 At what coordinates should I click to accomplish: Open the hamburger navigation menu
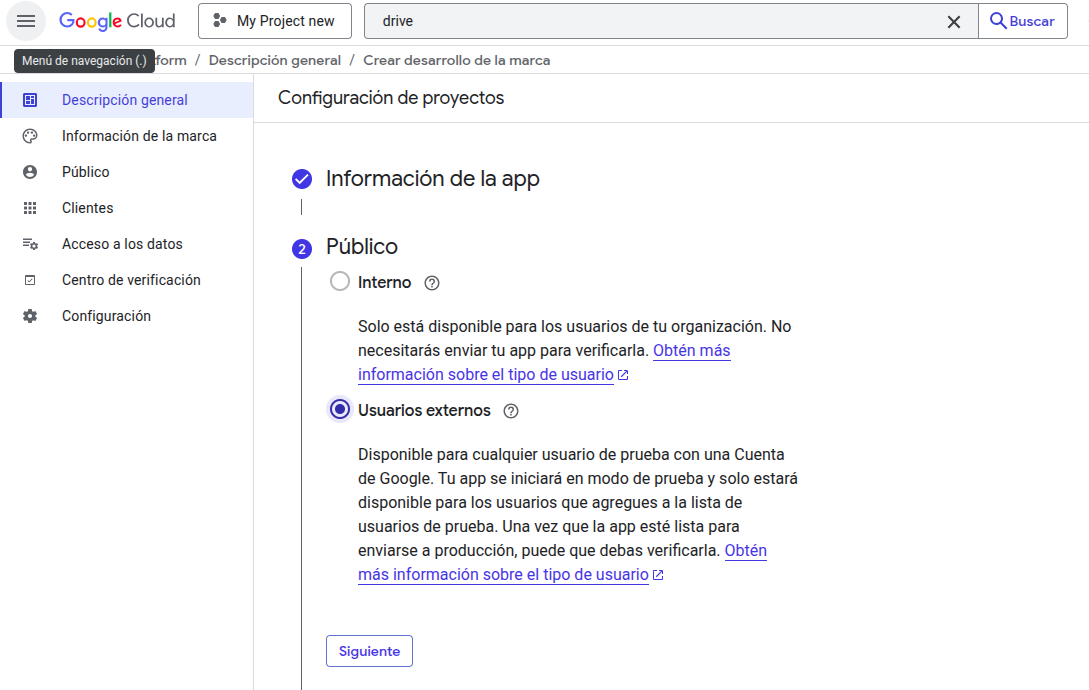click(x=26, y=21)
